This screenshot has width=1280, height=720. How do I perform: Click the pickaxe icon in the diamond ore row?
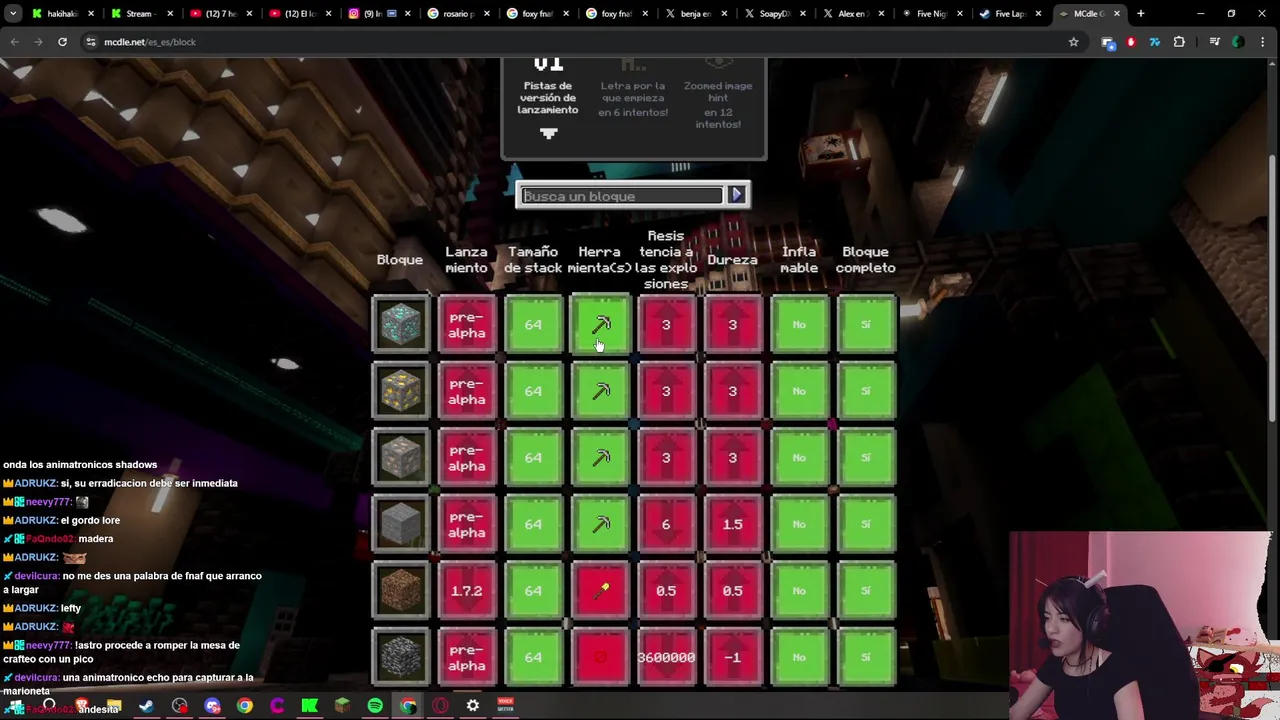tap(600, 324)
